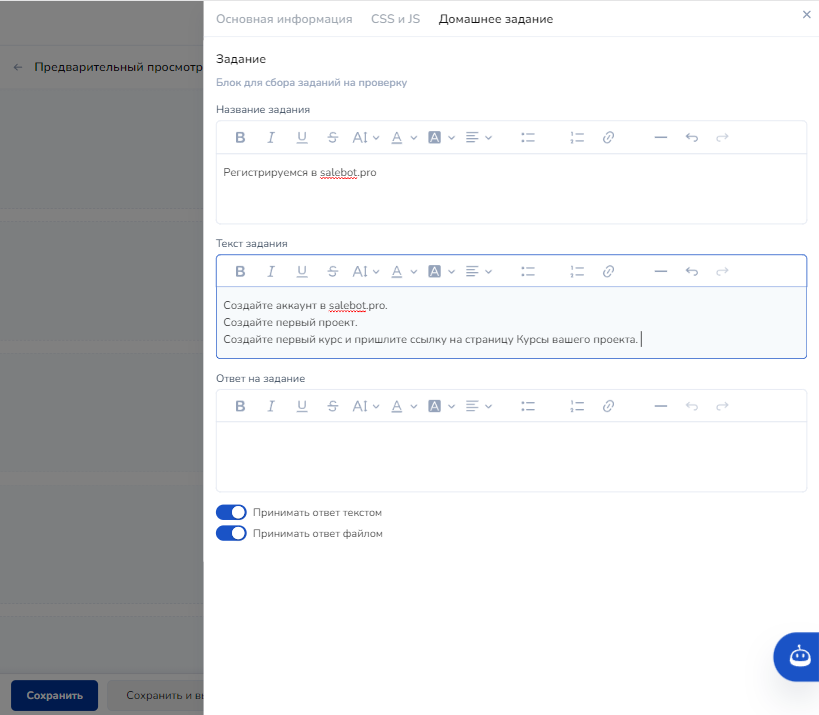819x715 pixels.
Task: Insert a link in the Текст задания toolbar
Action: (x=608, y=271)
